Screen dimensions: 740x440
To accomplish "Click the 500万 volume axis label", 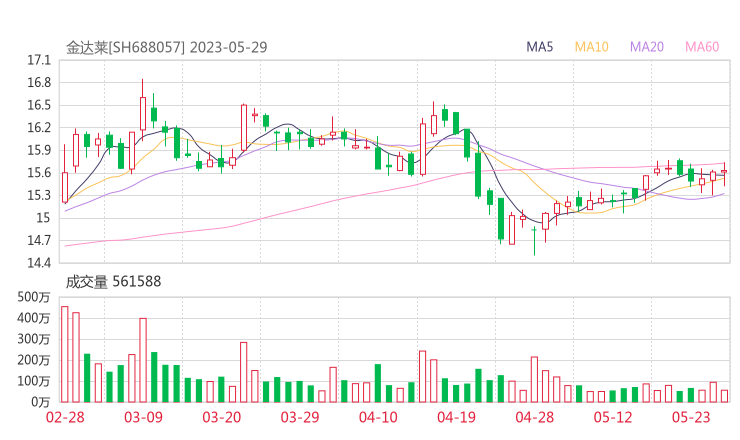I will (x=34, y=297).
